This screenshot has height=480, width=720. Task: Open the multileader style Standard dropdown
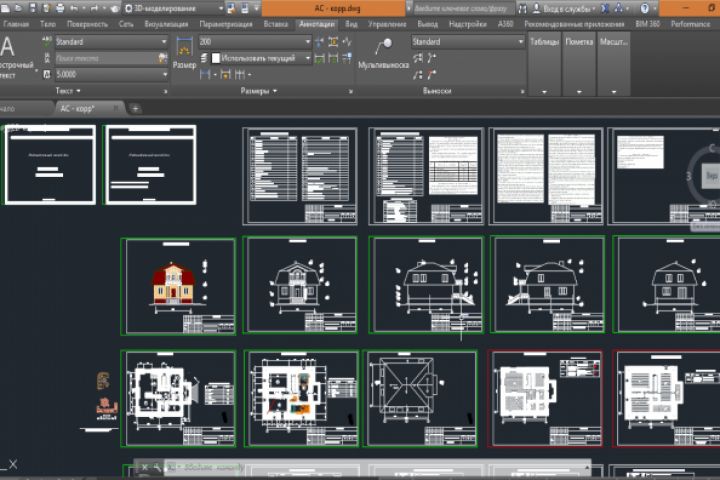[467, 42]
